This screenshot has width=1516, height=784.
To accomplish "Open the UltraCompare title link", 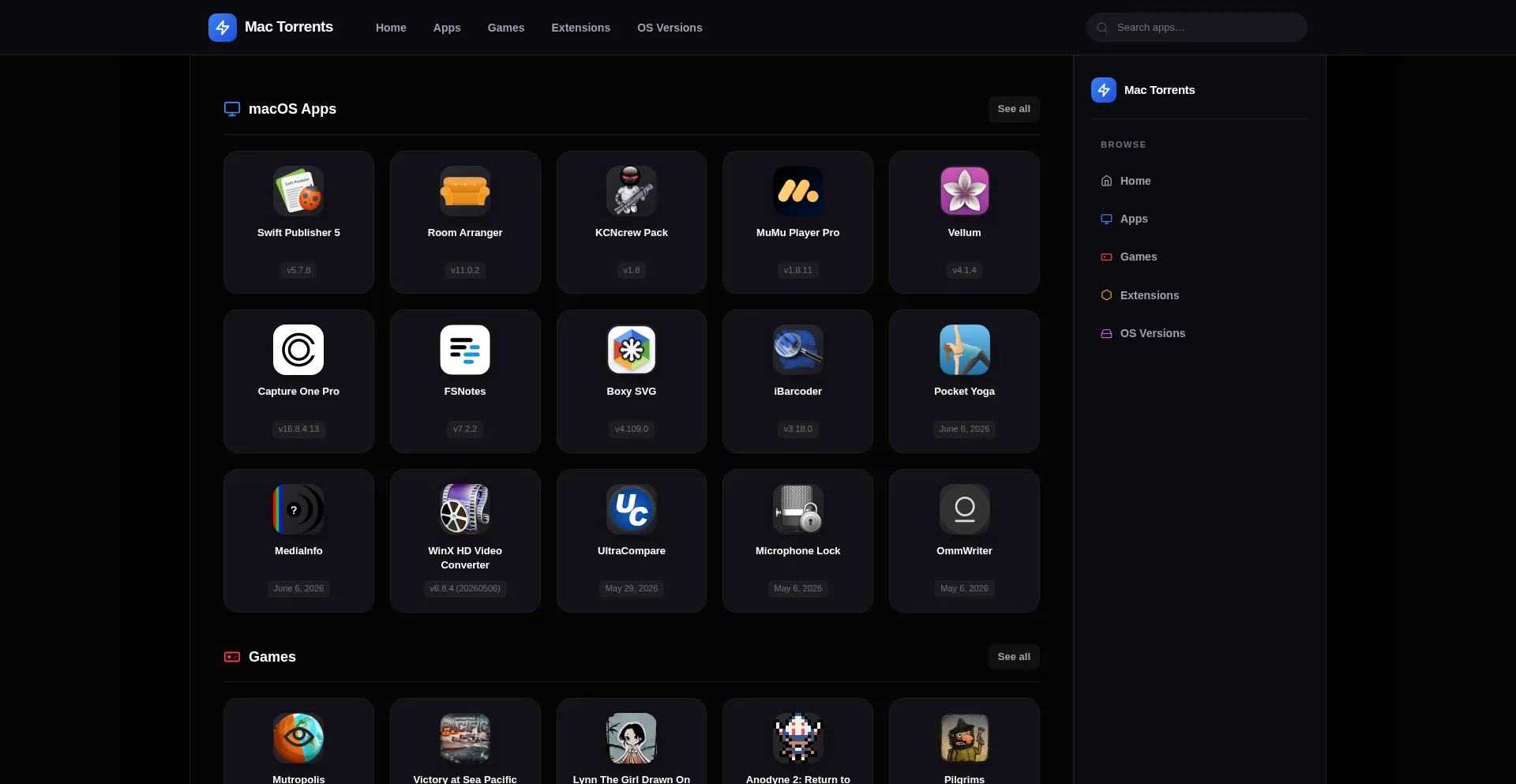I will (632, 551).
